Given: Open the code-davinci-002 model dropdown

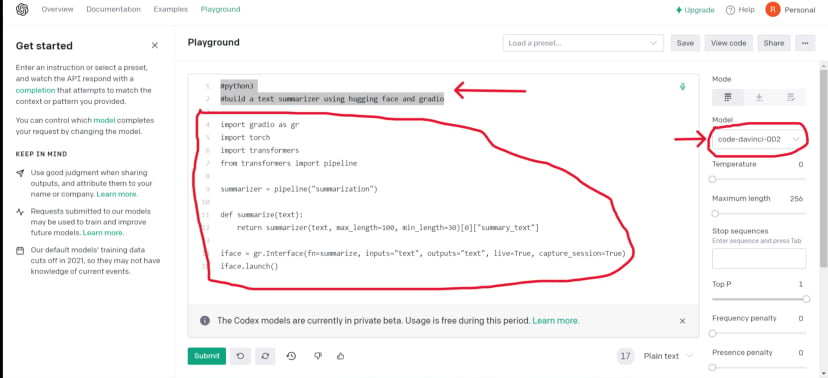Looking at the screenshot, I should point(759,139).
